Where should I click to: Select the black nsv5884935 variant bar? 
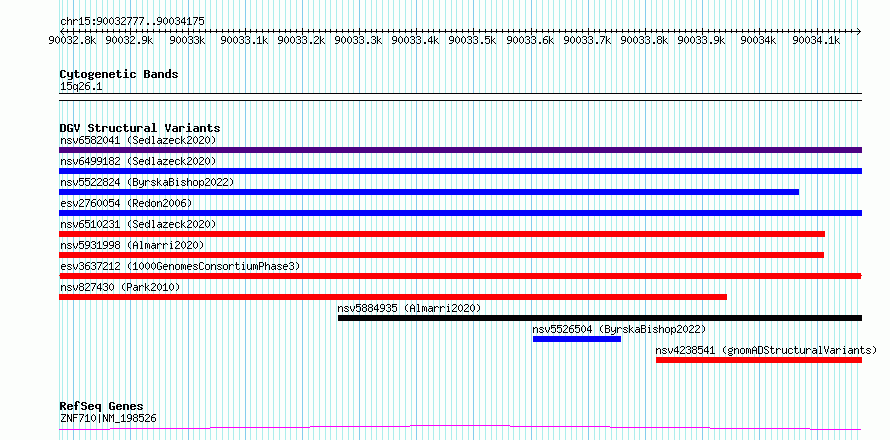point(600,318)
